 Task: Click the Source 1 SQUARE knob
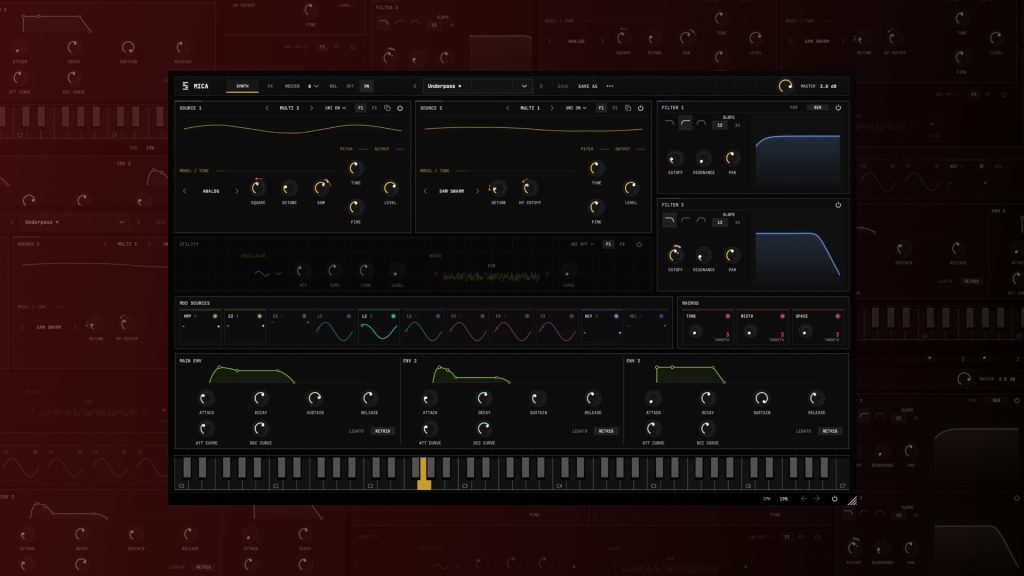258,188
